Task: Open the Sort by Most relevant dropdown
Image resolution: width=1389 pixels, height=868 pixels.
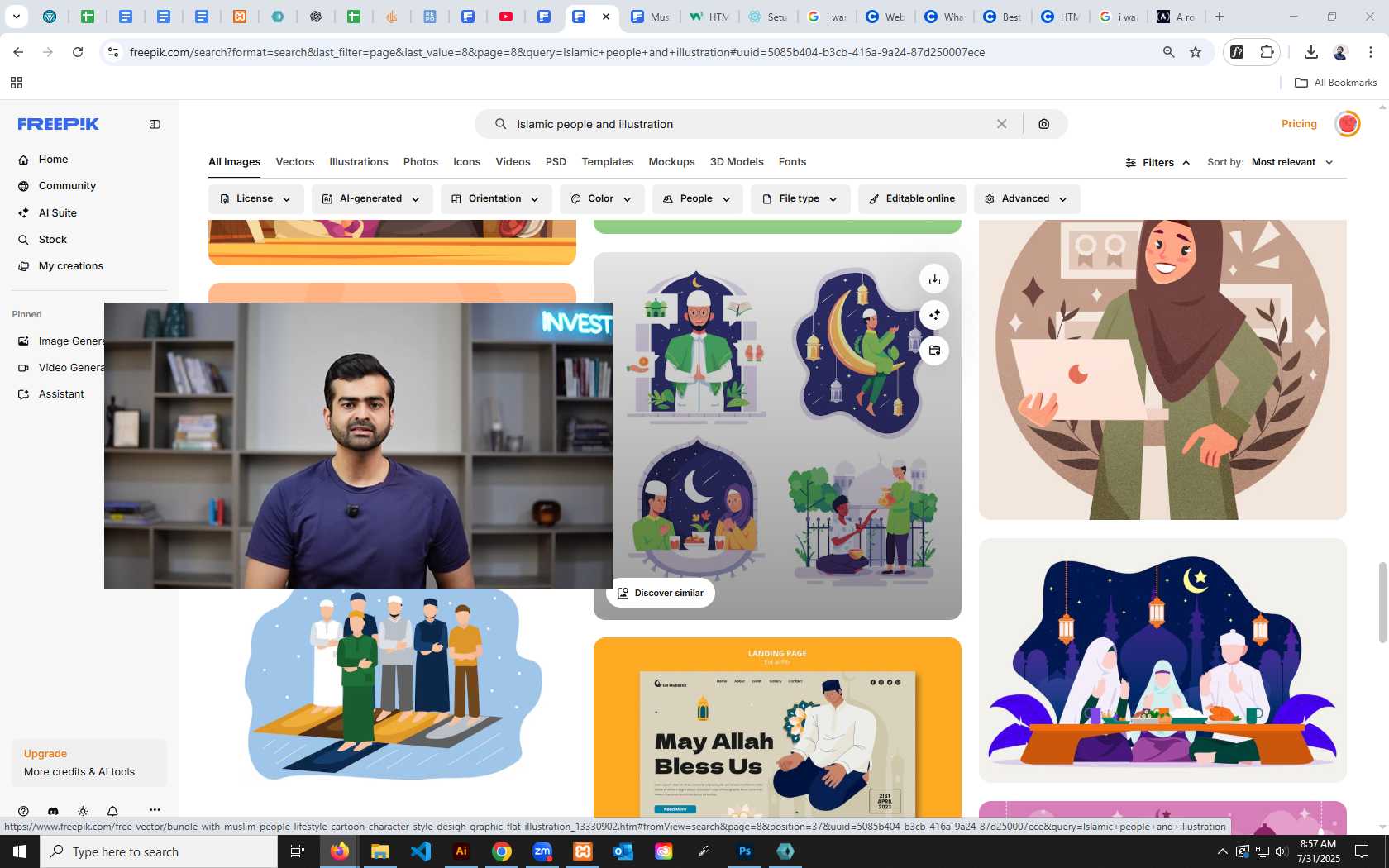Action: click(1292, 162)
